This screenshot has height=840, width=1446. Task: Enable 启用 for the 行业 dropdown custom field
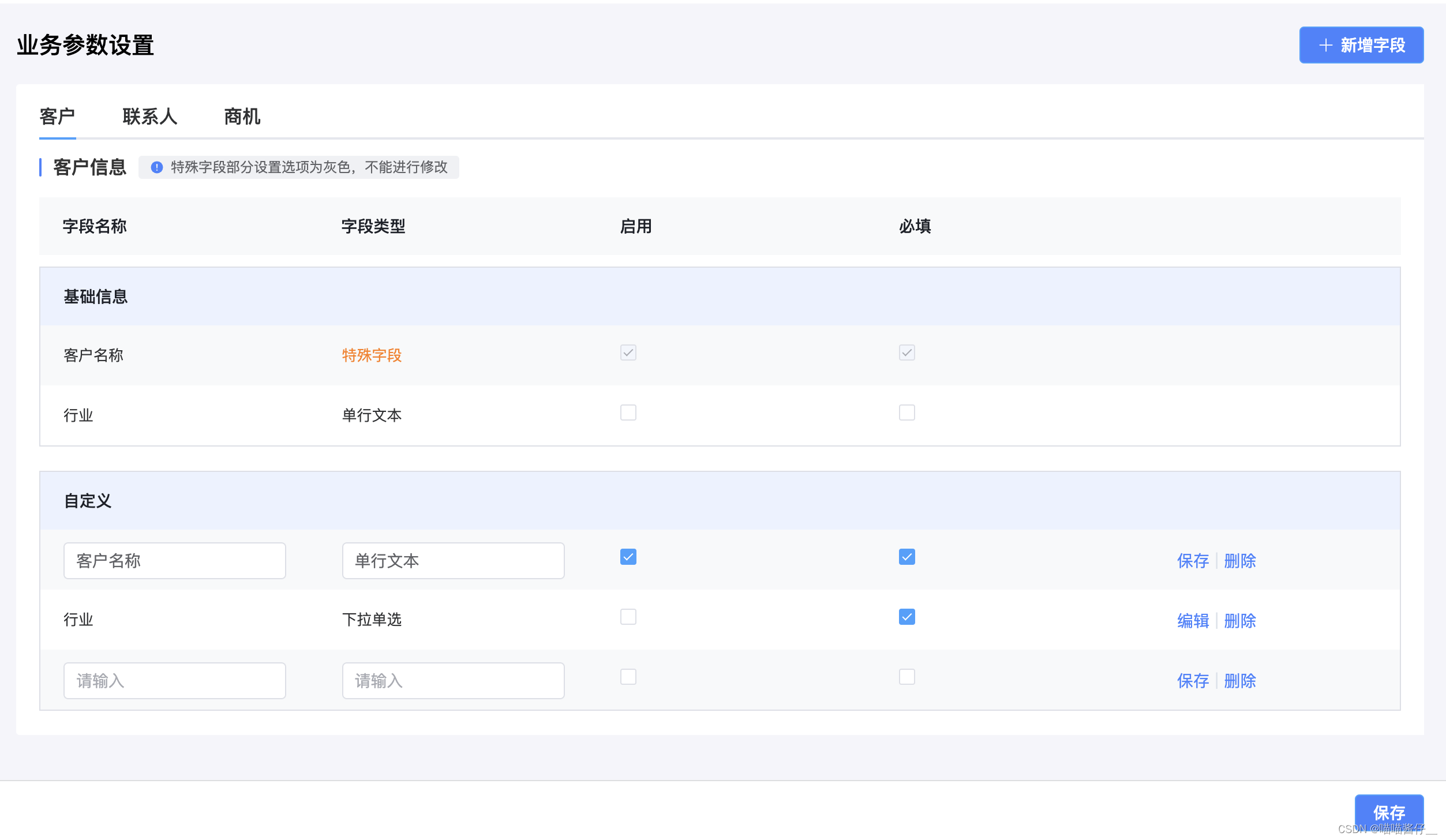pos(627,617)
